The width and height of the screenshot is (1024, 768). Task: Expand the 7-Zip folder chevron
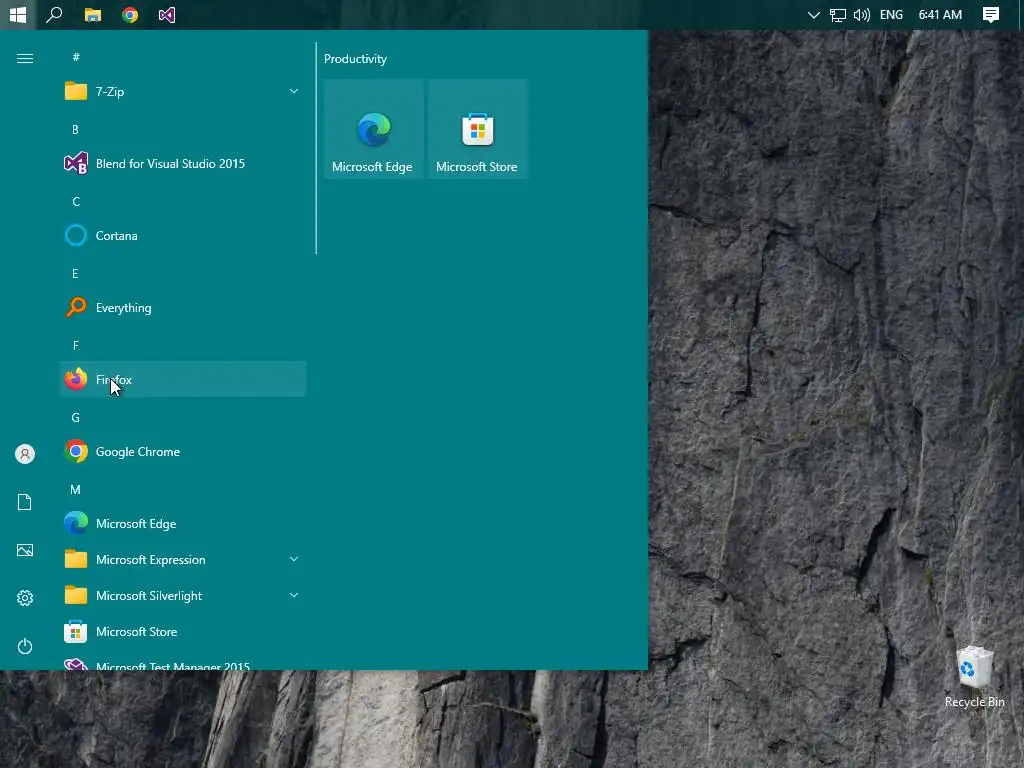[294, 91]
